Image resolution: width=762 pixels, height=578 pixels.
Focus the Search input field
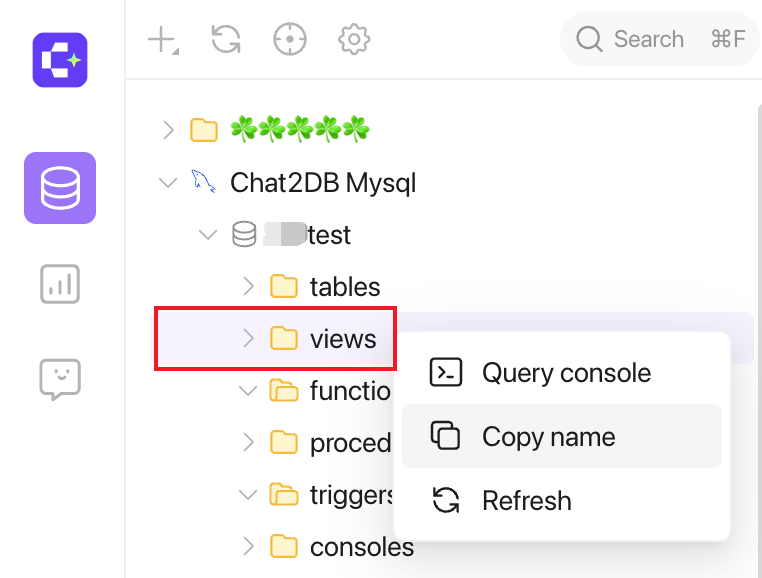(x=659, y=39)
